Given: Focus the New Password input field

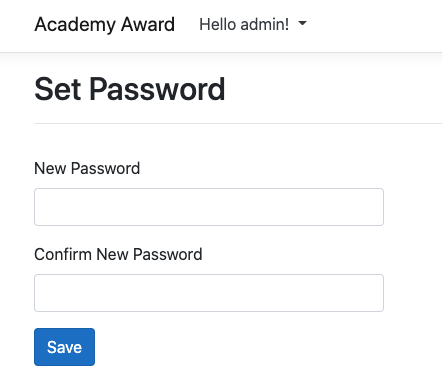Looking at the screenshot, I should click(209, 207).
